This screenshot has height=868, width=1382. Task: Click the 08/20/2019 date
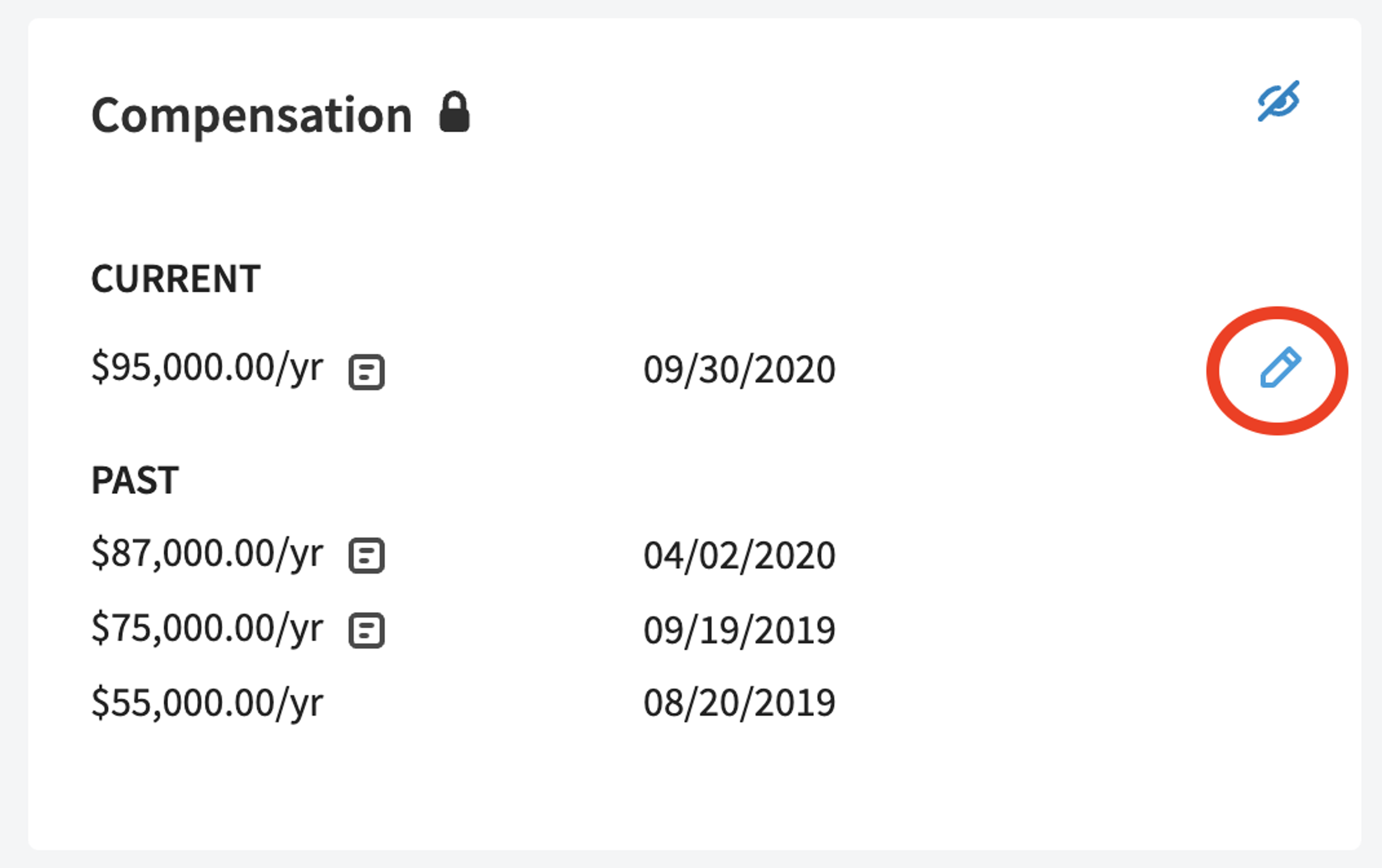739,703
